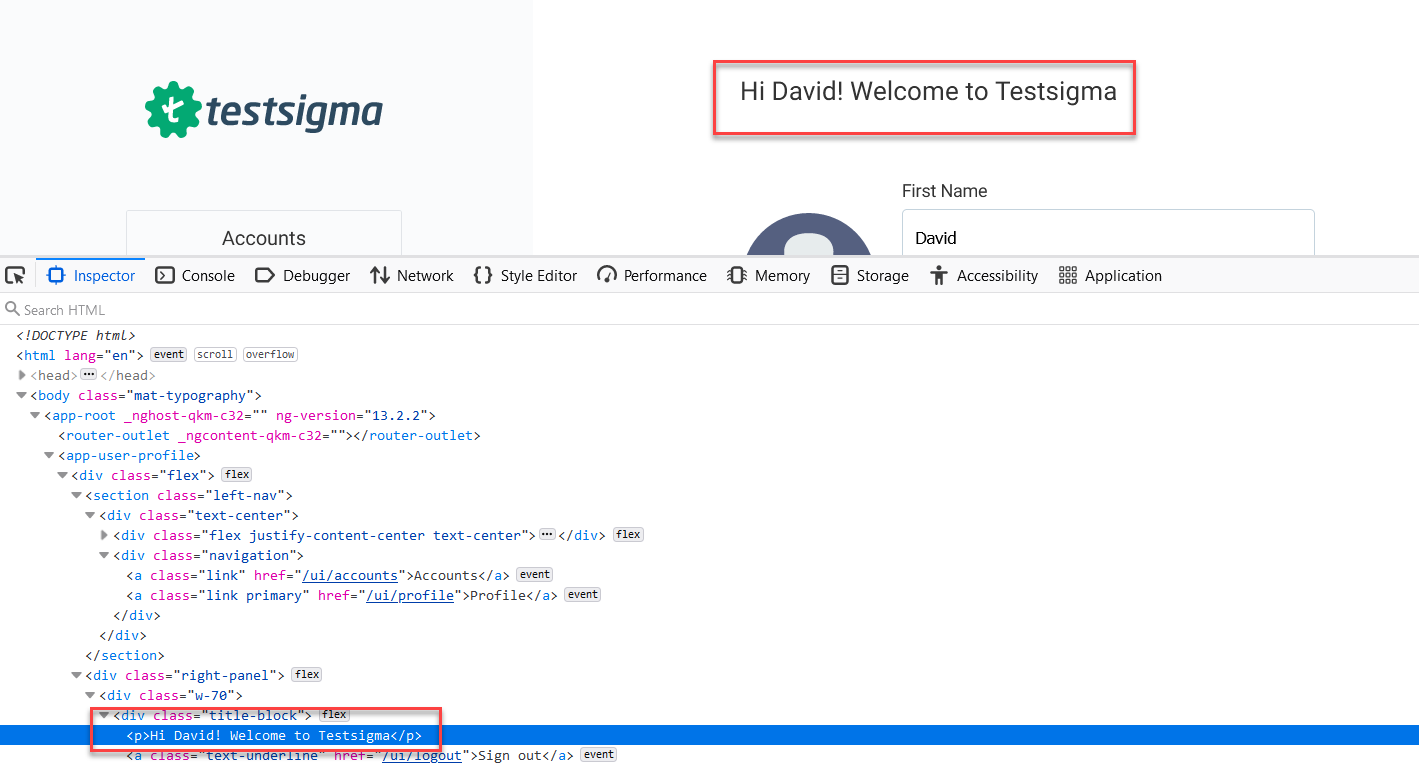Click flex badge on title-block div
This screenshot has height=766, width=1419.
click(334, 715)
